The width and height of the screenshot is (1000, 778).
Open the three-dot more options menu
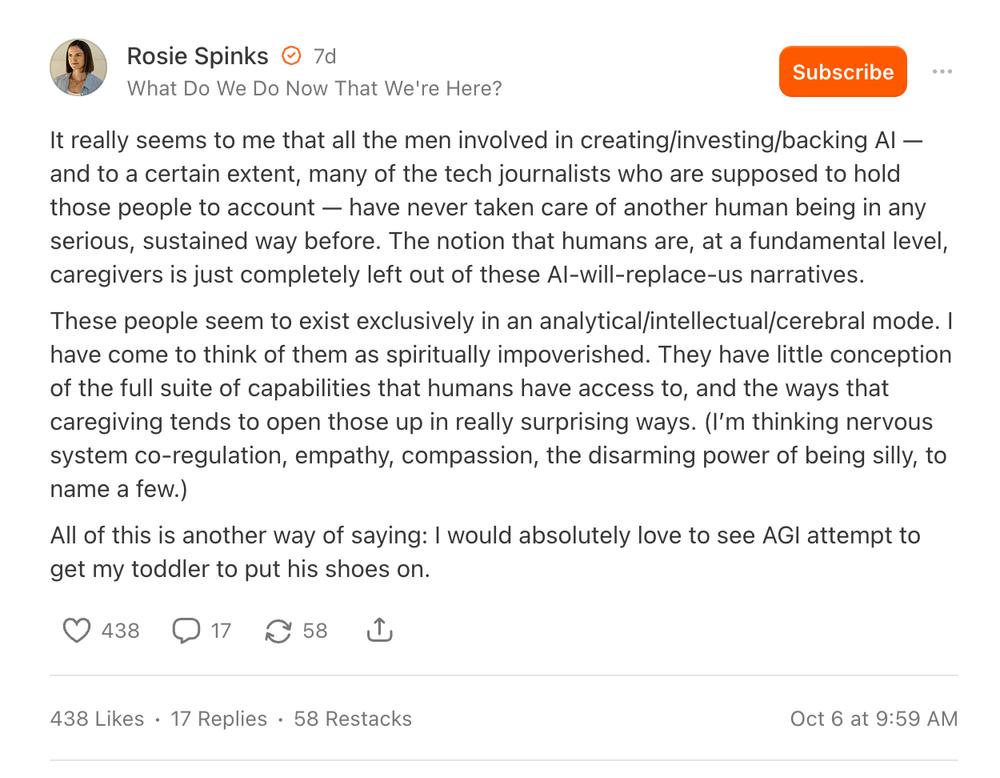click(942, 72)
